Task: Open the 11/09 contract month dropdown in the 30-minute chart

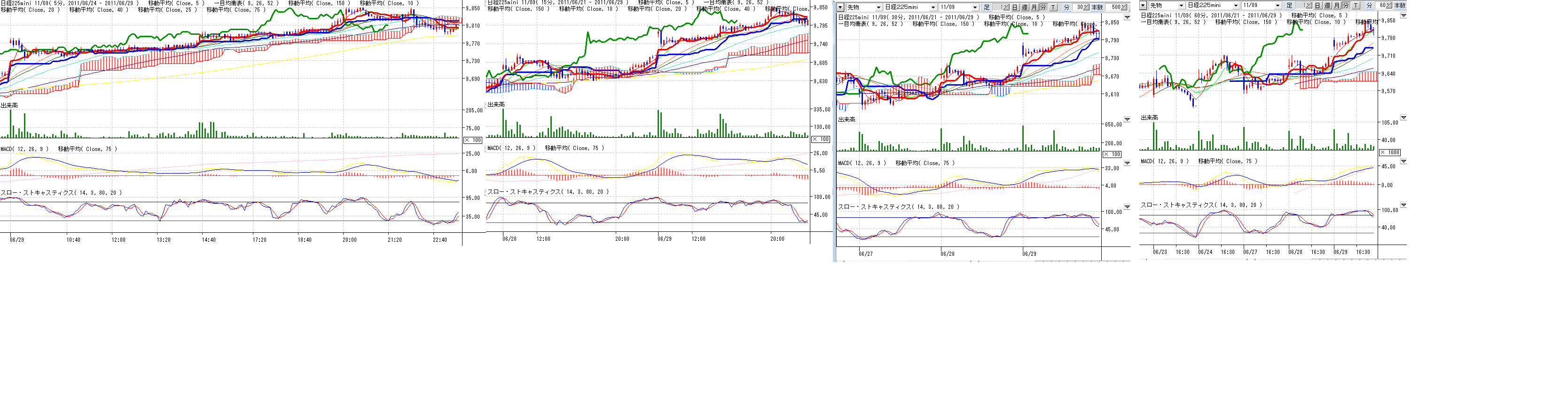Action: point(975,8)
